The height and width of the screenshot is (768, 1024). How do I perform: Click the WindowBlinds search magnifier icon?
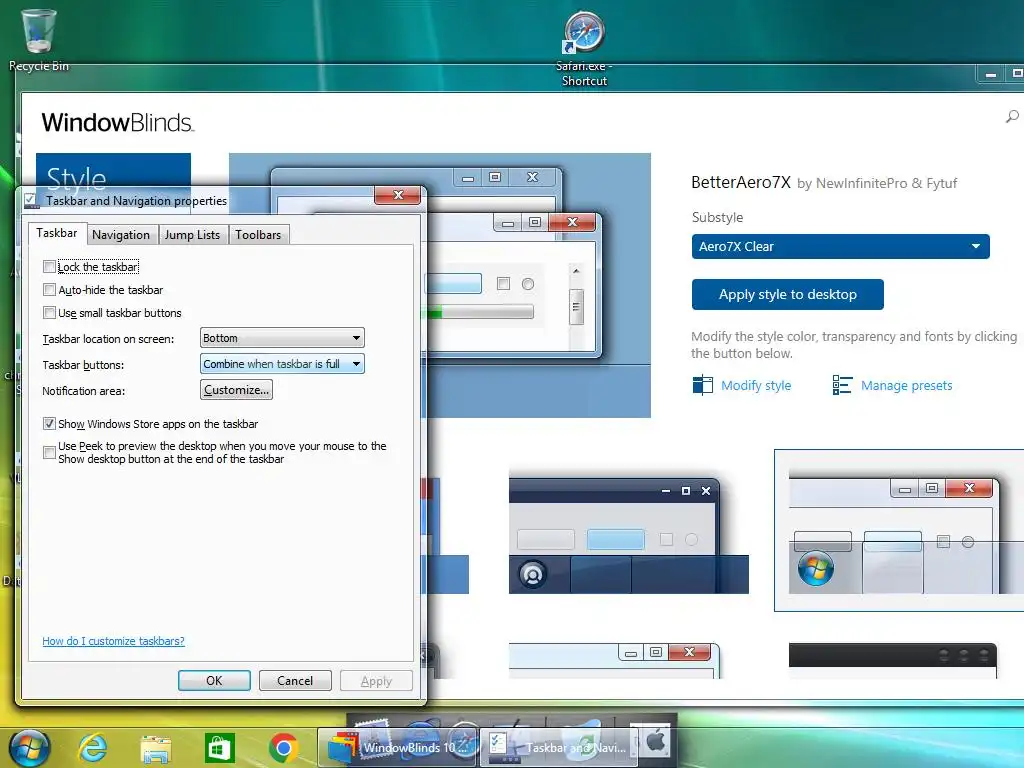1012,117
